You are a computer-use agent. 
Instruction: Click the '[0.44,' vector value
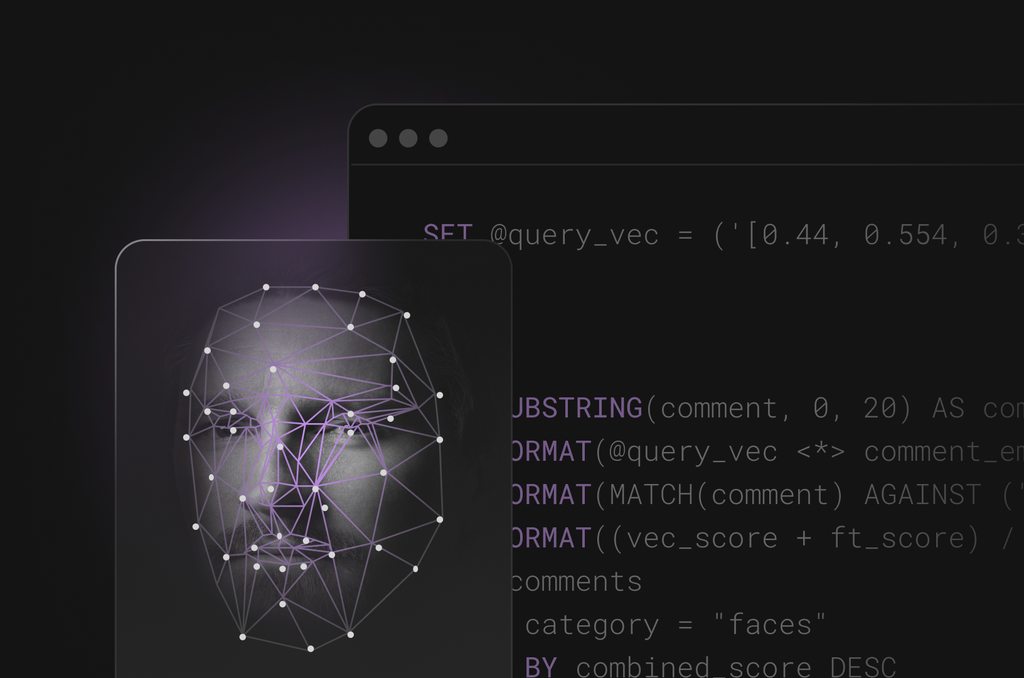pos(794,235)
